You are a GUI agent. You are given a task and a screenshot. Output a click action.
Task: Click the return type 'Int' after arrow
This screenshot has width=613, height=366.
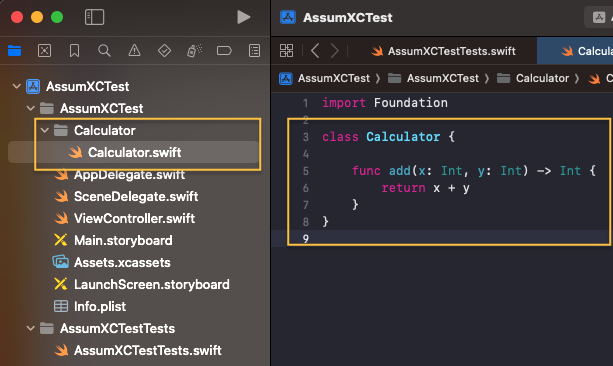pos(570,171)
